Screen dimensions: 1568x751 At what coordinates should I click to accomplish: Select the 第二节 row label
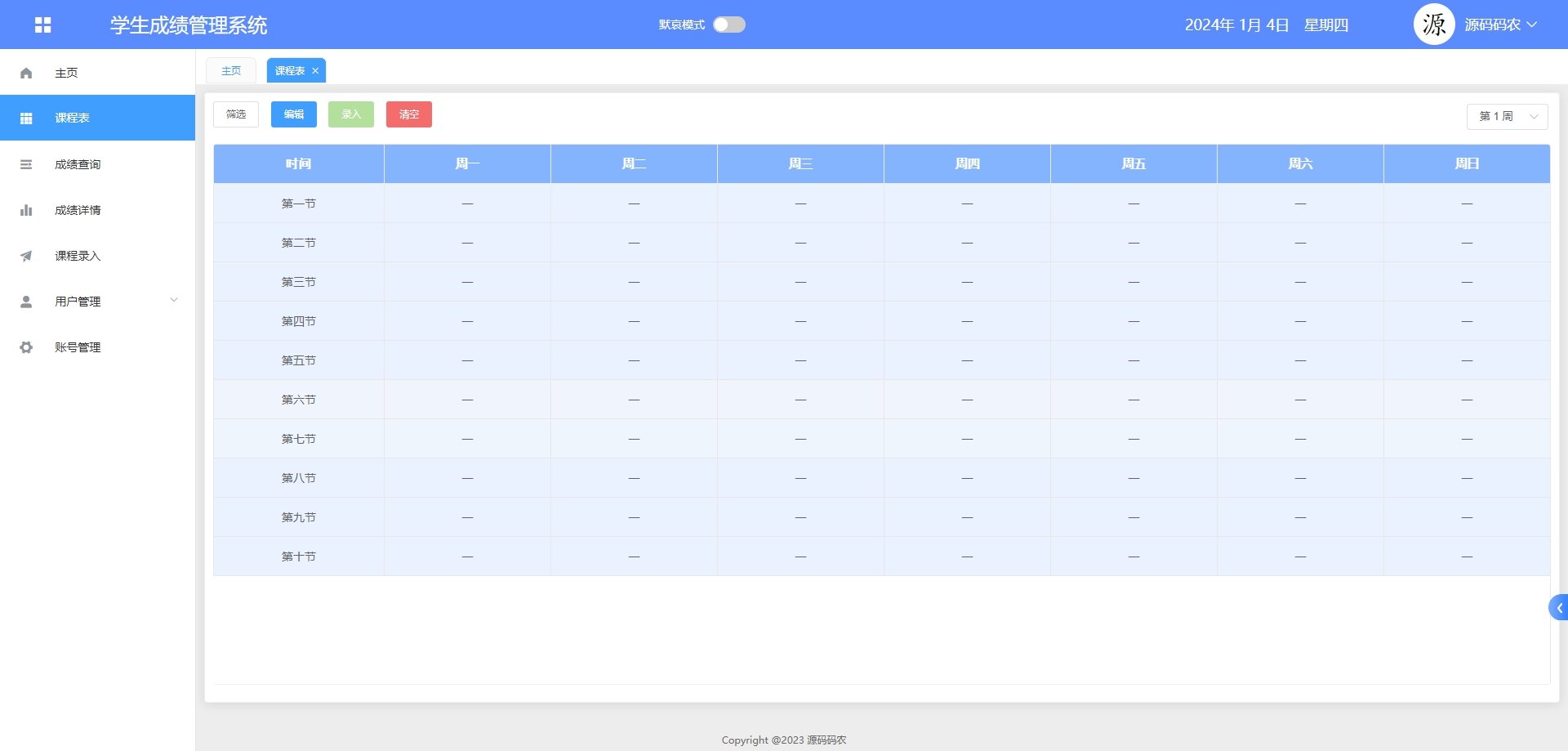tap(299, 243)
